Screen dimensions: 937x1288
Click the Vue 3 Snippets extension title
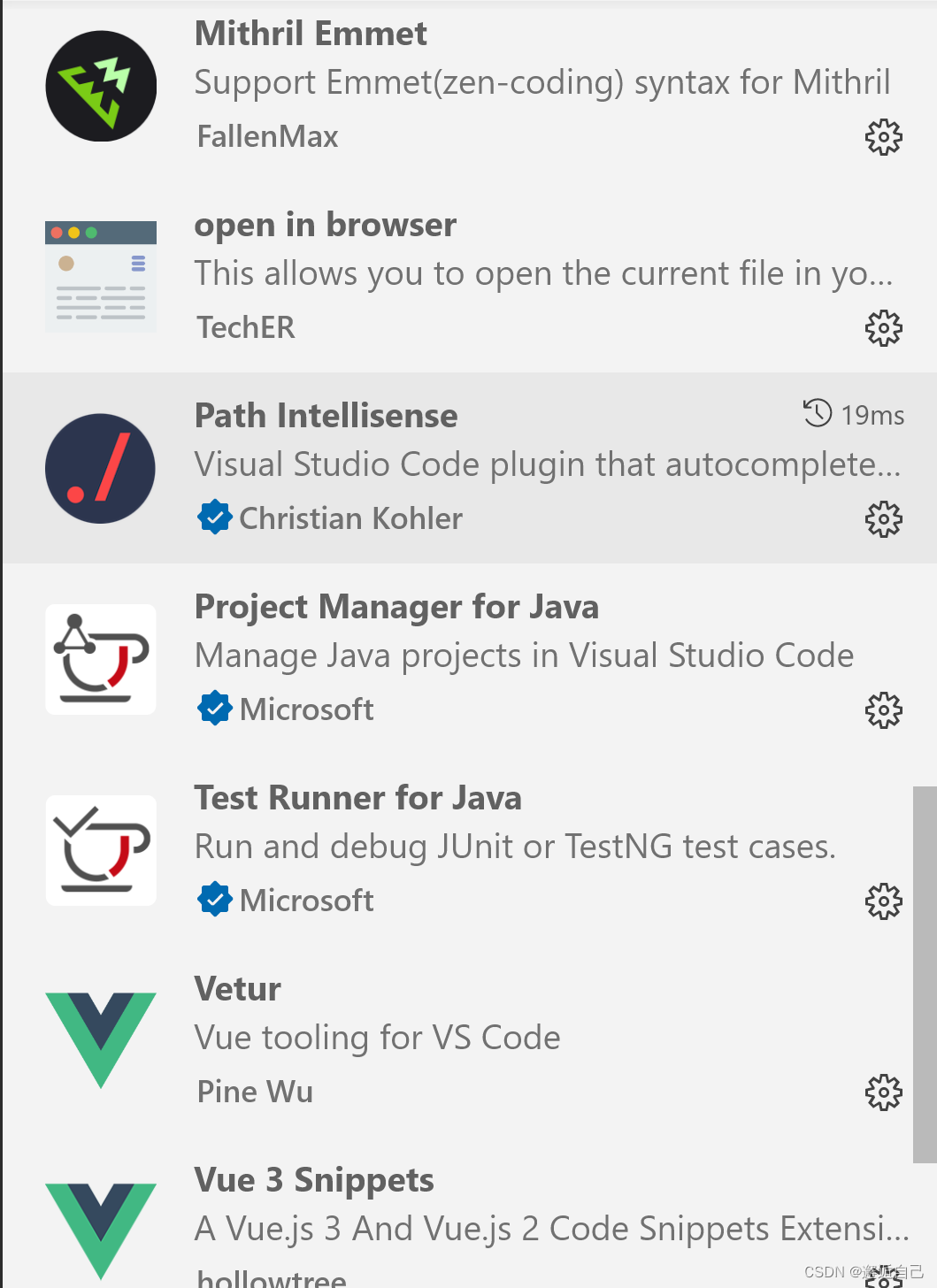coord(314,1180)
